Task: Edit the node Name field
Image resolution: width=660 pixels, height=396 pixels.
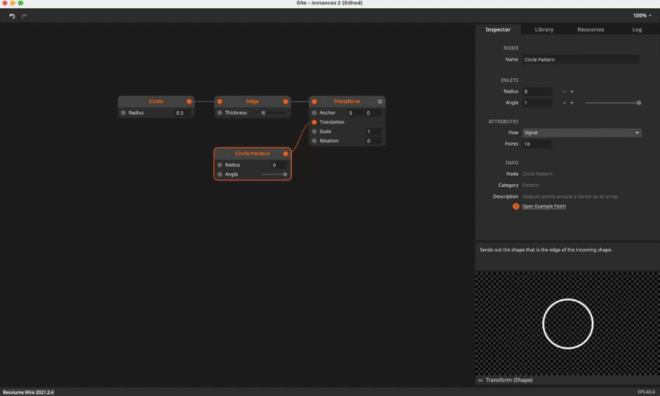Action: (581, 60)
